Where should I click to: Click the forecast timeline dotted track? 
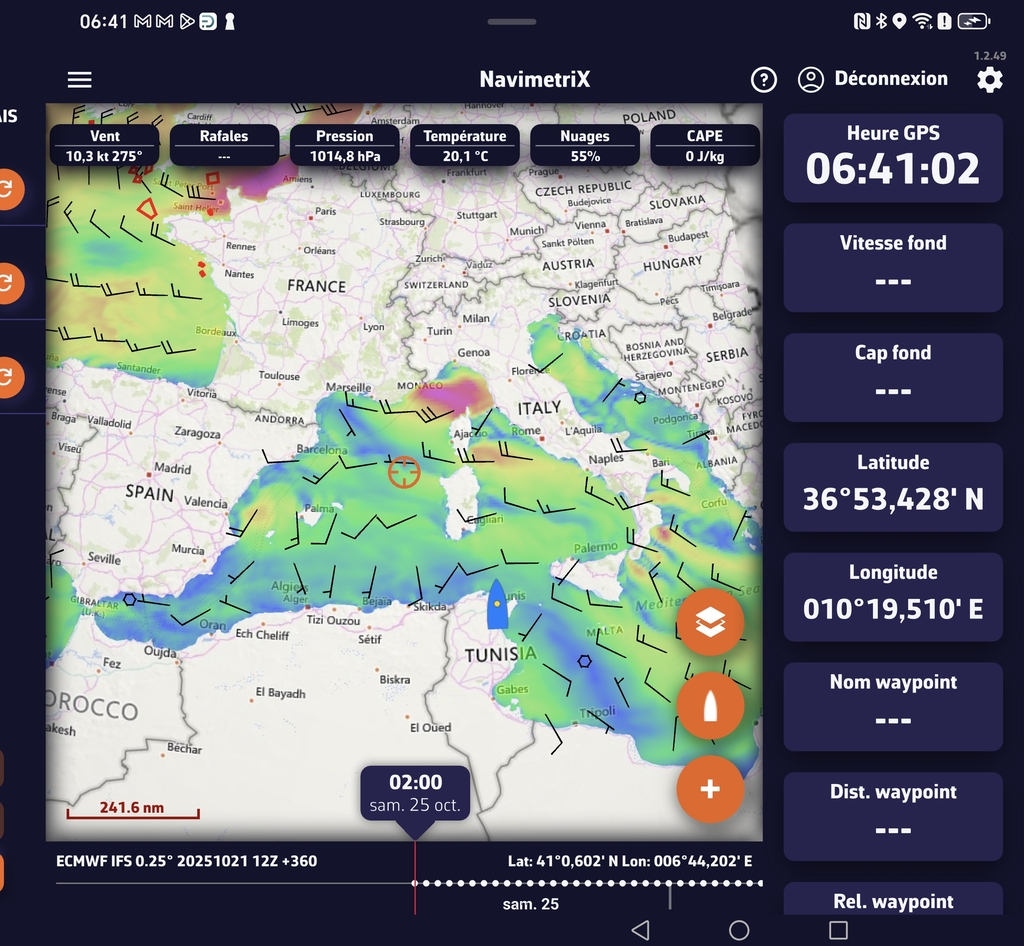590,883
